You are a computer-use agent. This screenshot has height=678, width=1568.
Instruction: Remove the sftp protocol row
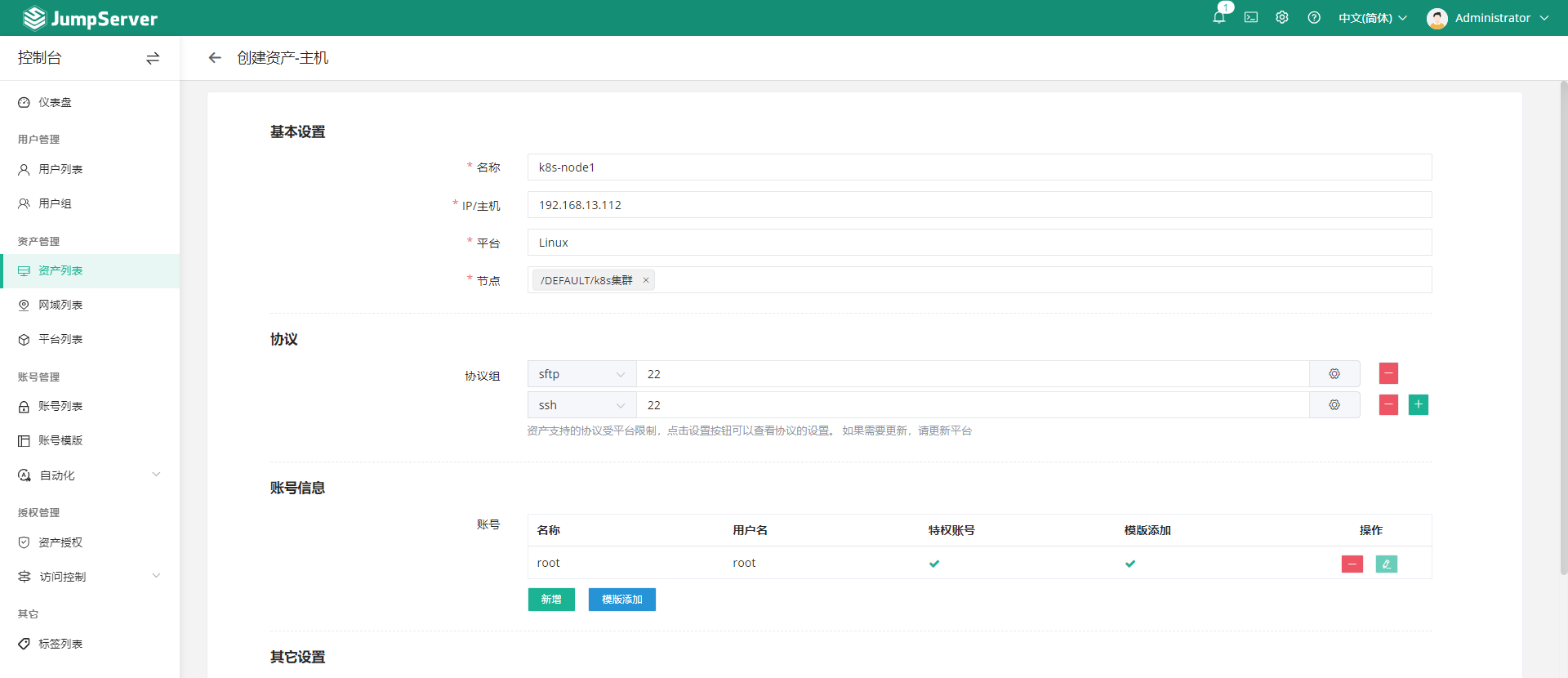[1388, 373]
